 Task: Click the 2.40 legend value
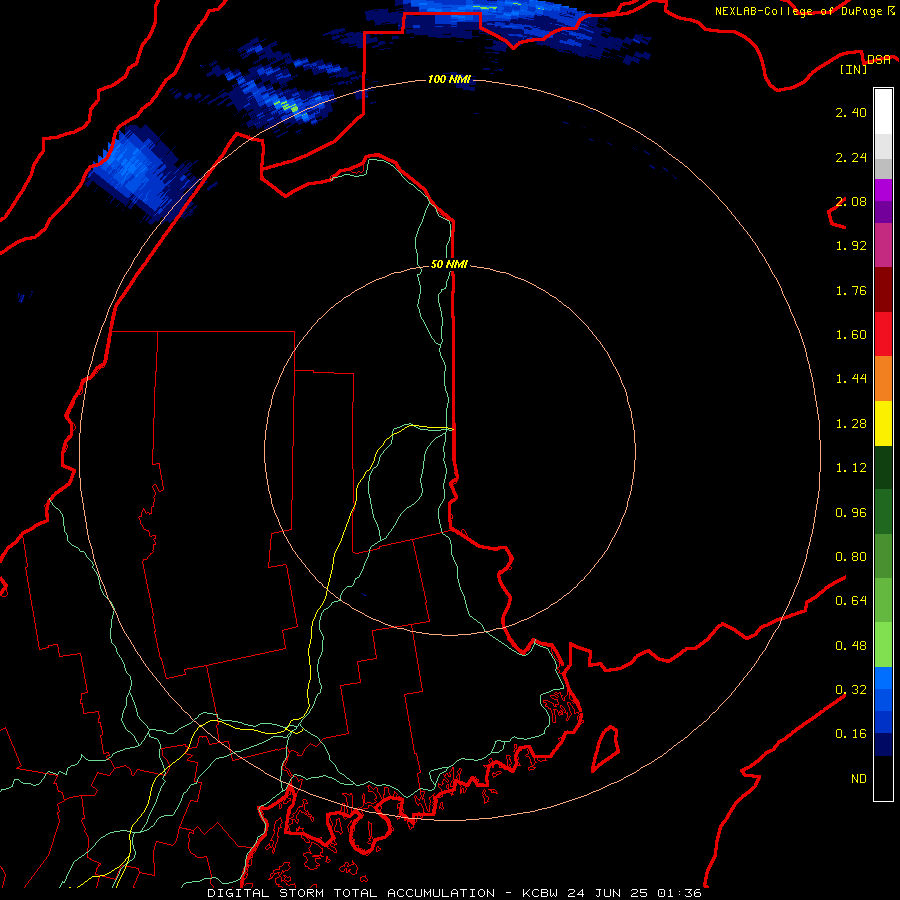click(851, 112)
